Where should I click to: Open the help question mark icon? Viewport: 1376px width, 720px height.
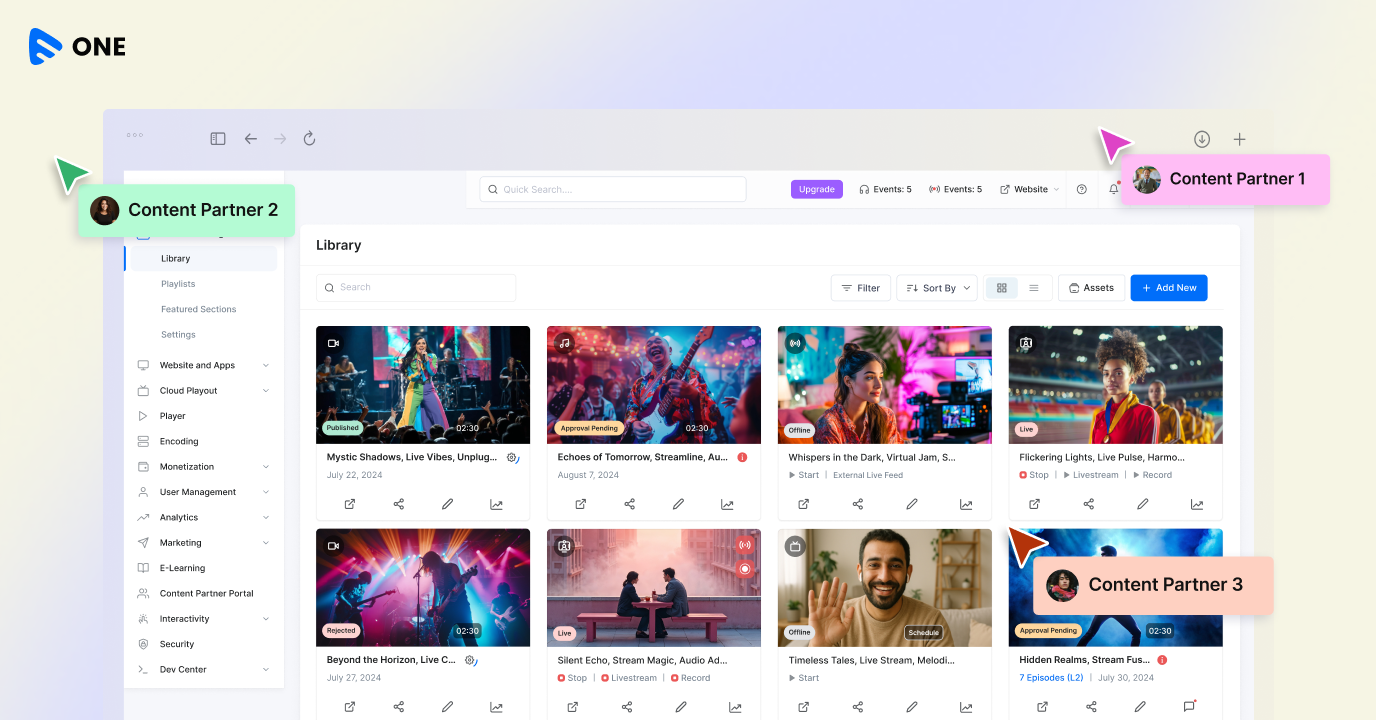(x=1081, y=189)
